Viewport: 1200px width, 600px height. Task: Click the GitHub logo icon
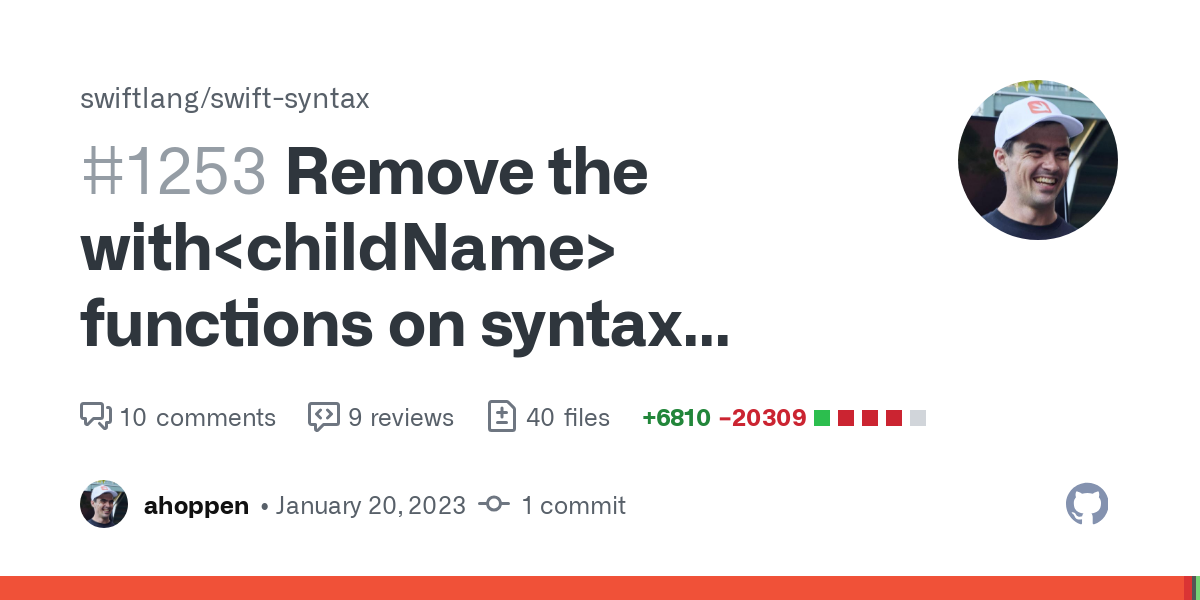click(1087, 504)
